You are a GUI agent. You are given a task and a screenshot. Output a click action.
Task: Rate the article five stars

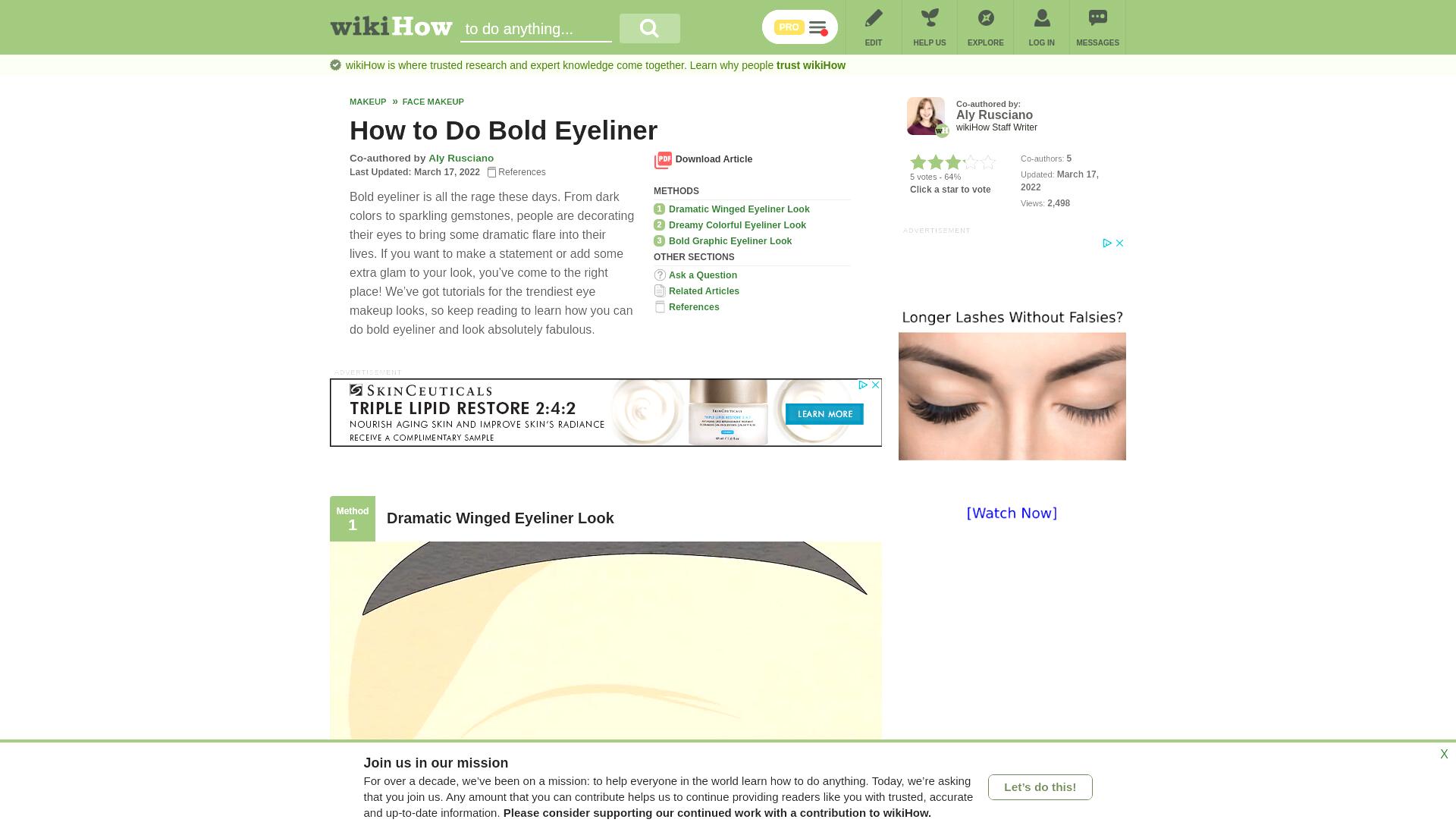(987, 162)
